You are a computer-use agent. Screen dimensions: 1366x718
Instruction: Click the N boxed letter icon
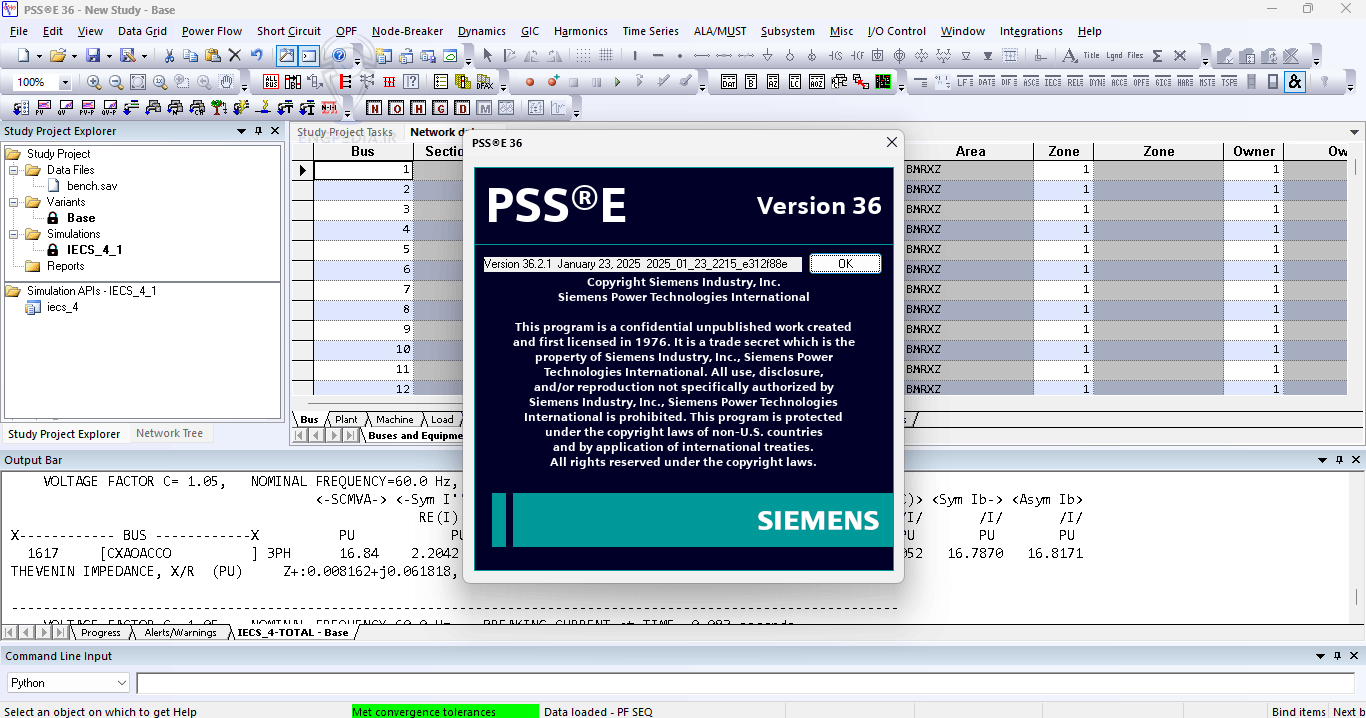374,108
